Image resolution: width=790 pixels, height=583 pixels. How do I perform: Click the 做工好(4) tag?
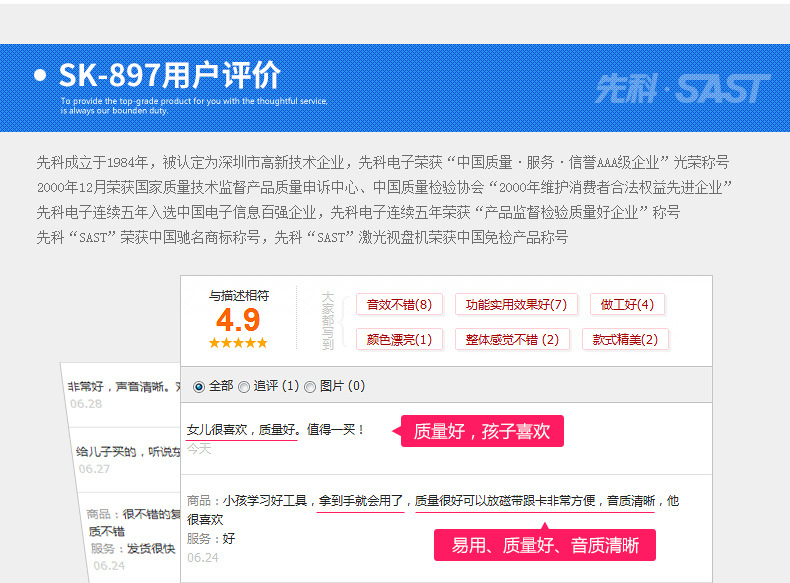627,304
